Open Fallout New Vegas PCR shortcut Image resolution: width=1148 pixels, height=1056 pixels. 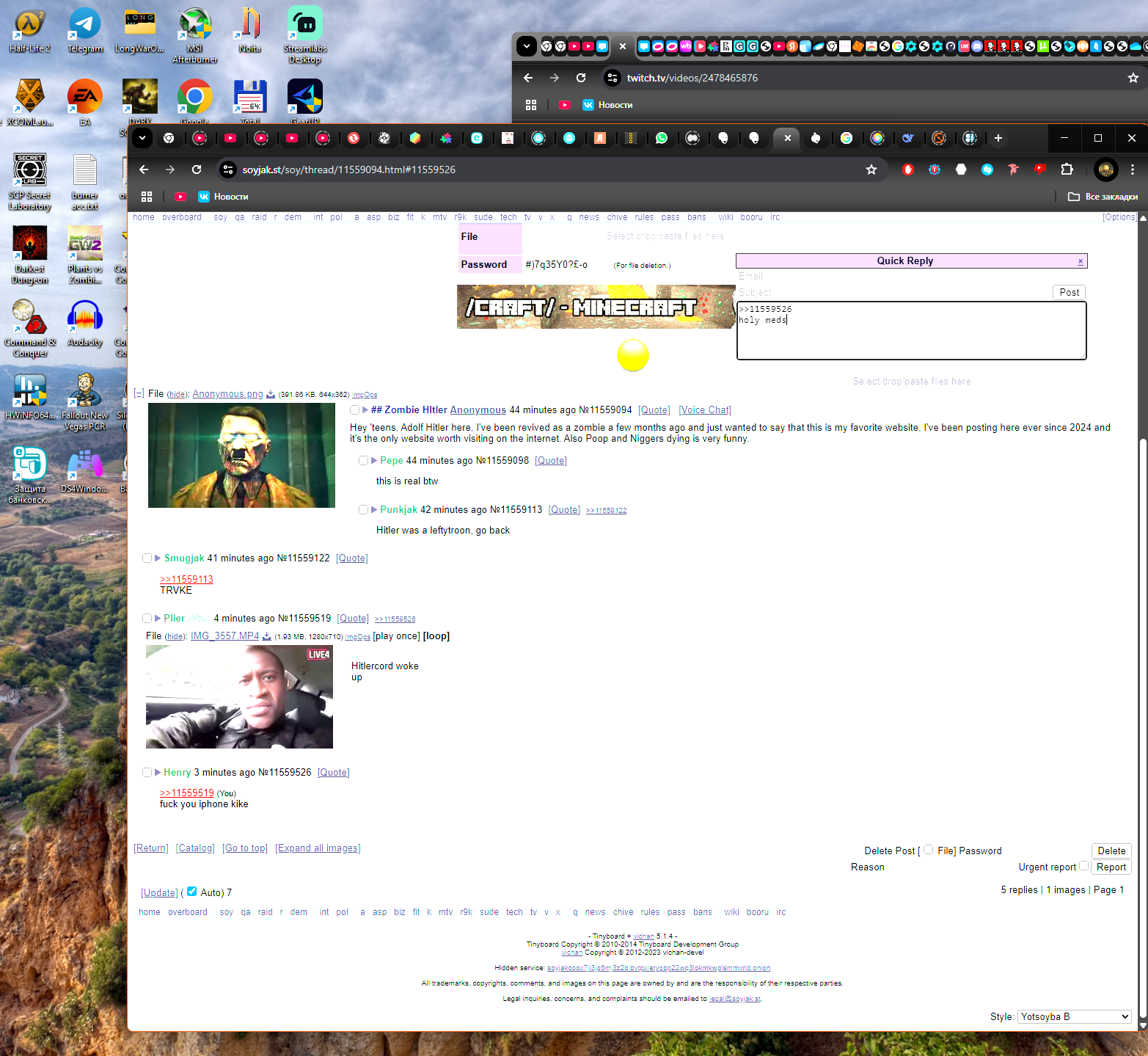pos(85,401)
